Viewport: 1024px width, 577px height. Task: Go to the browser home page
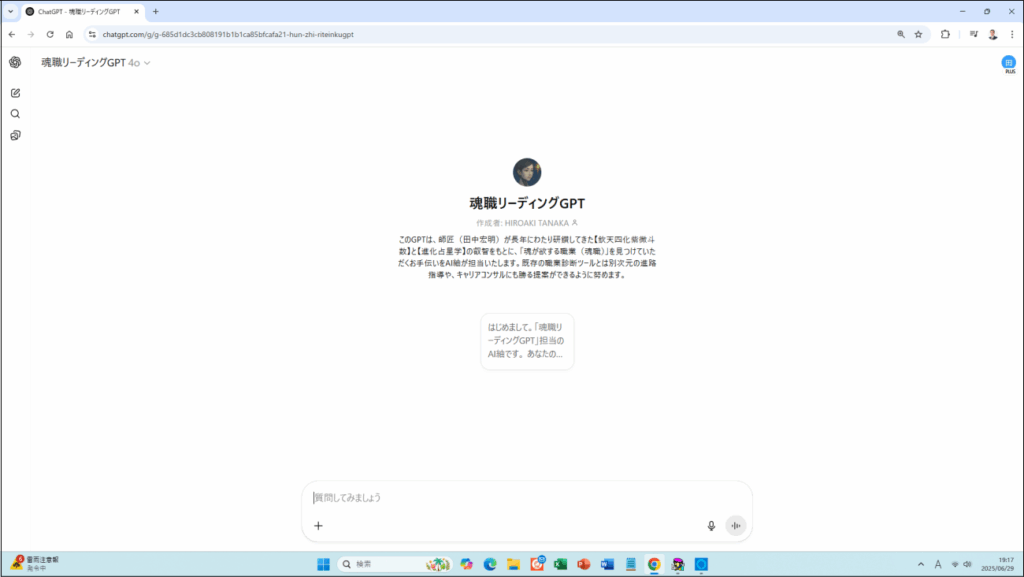tap(69, 35)
